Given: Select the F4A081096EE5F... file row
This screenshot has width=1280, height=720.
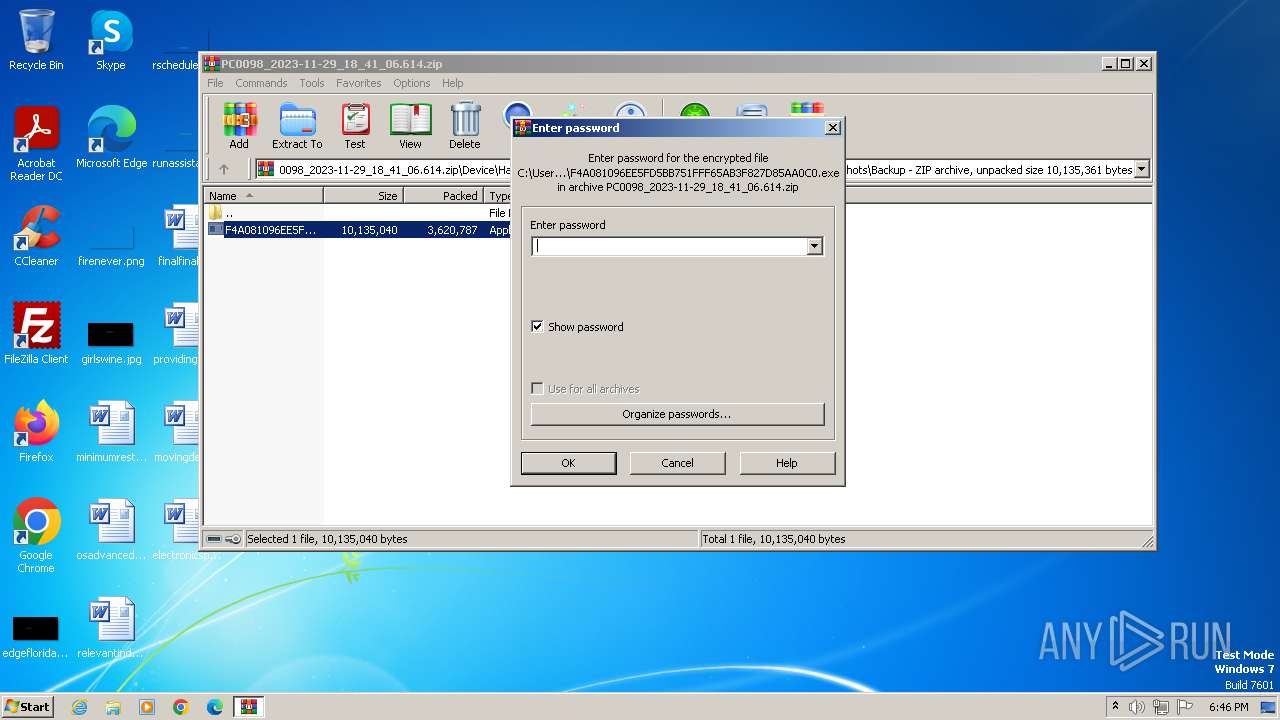Looking at the screenshot, I should (357, 230).
